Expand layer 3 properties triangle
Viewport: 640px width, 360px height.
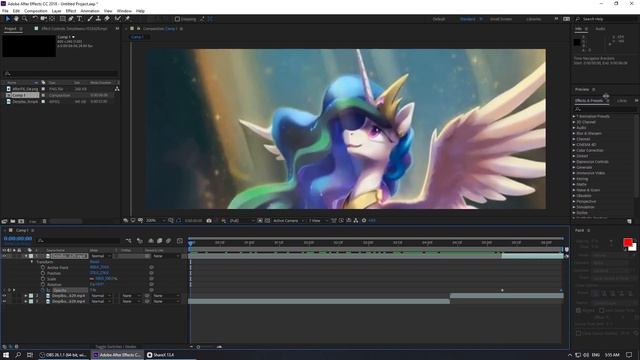pyautogui.click(x=26, y=301)
